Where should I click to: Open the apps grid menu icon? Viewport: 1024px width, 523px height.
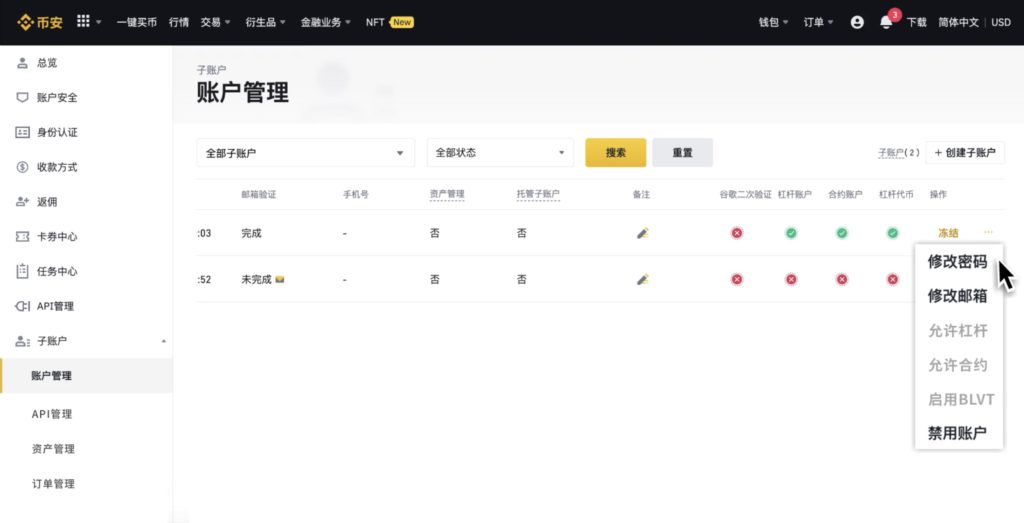(83, 21)
